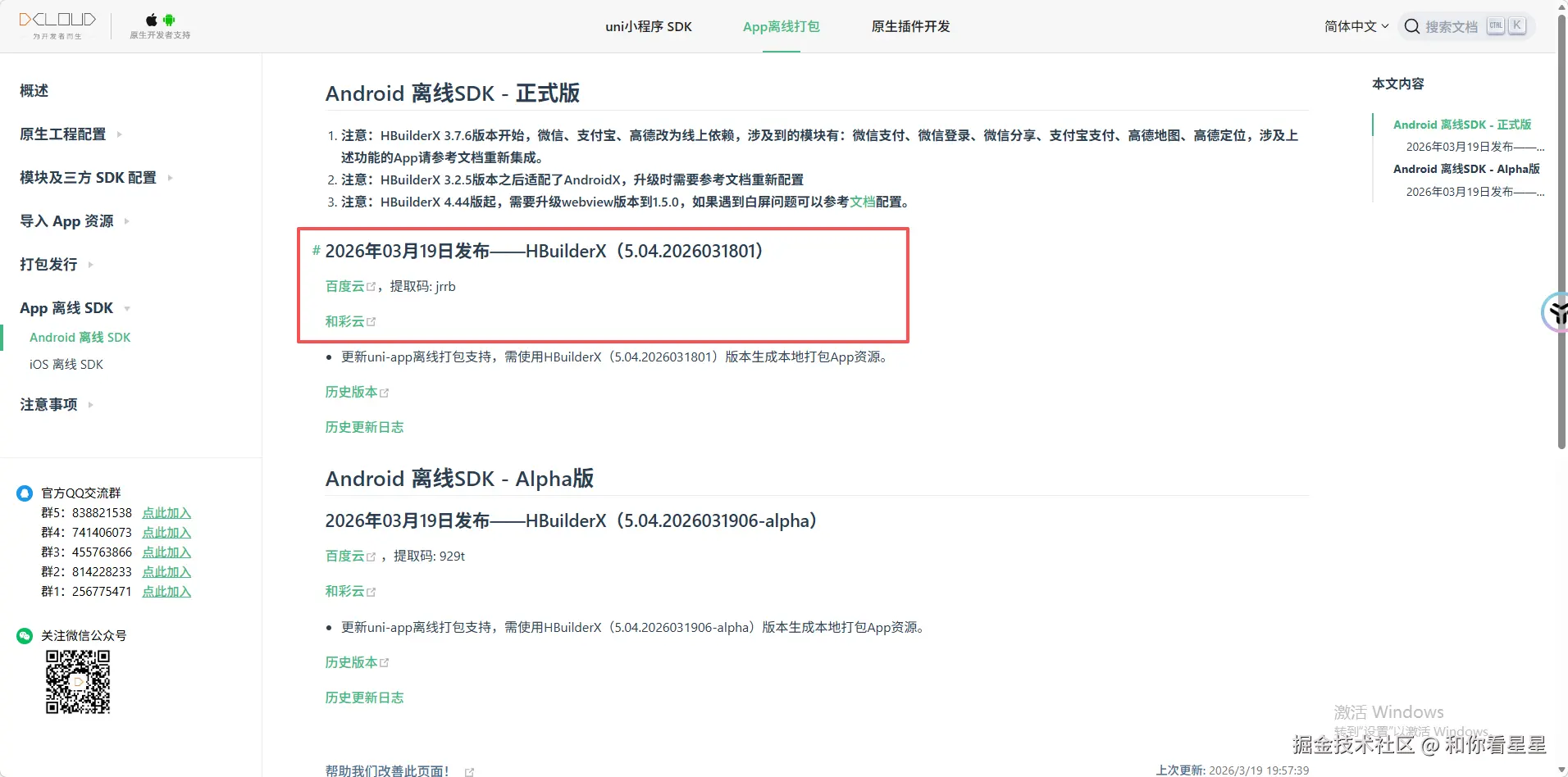This screenshot has height=777, width=1568.
Task: Click the QR code under 关注微信公众号
Action: click(78, 682)
